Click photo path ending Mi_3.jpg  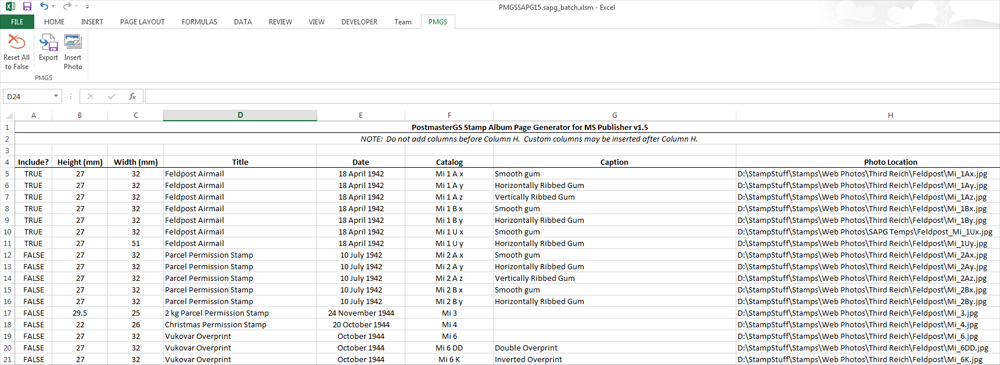tap(867, 313)
